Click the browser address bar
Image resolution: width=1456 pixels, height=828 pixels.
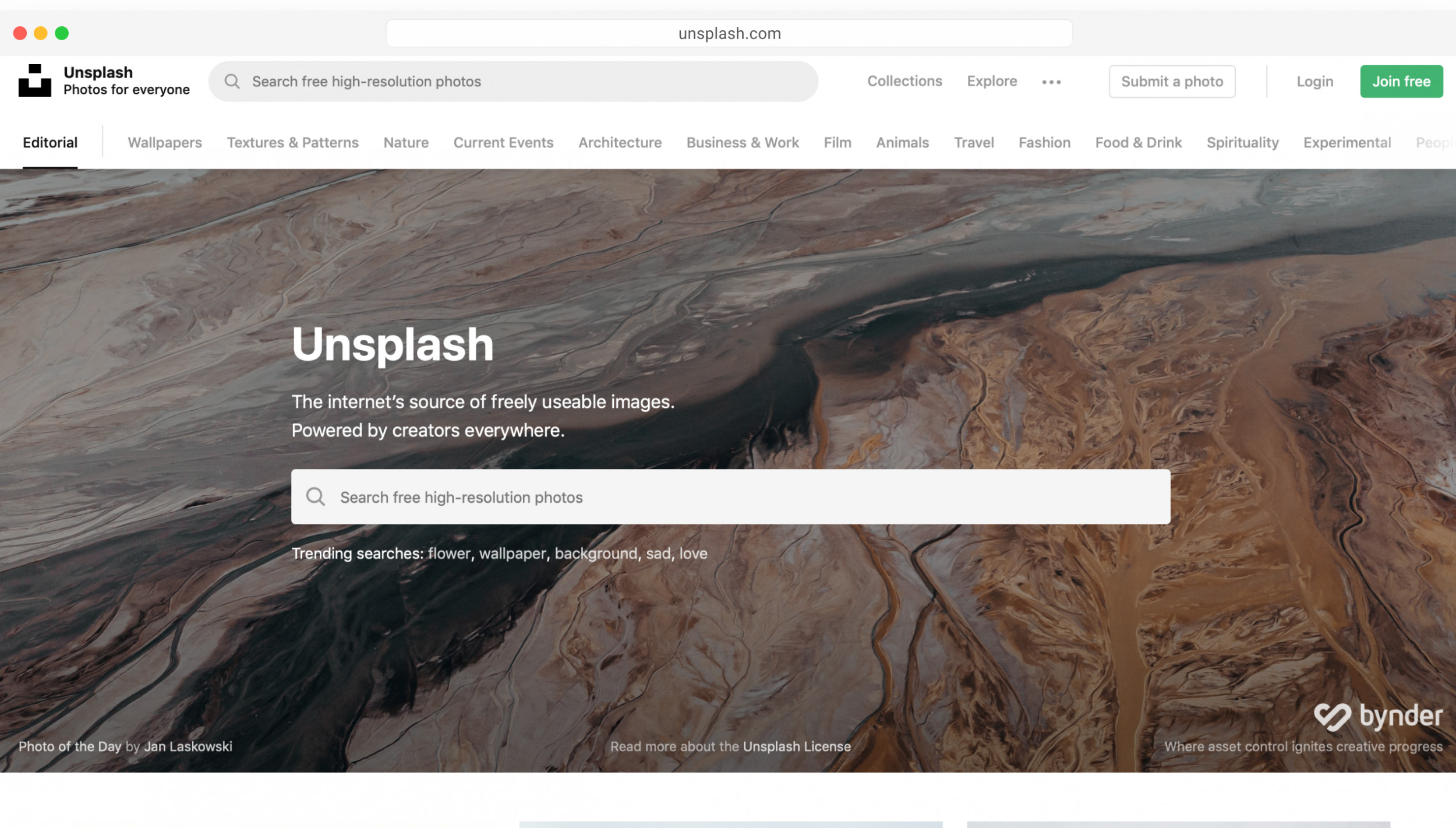[x=729, y=33]
